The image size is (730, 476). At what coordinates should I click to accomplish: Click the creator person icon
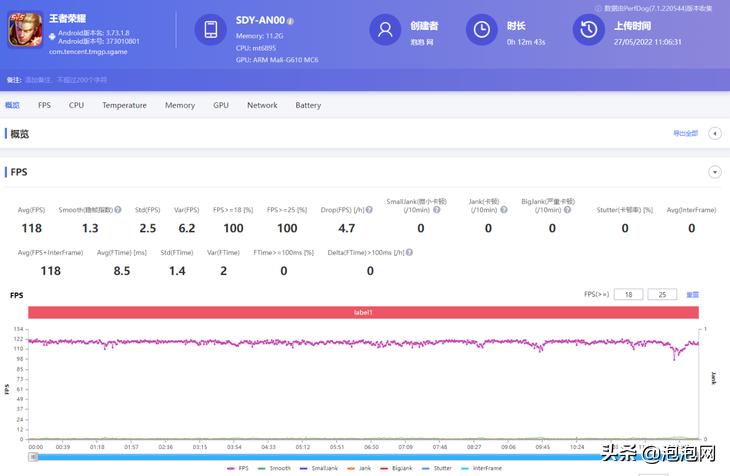point(384,30)
